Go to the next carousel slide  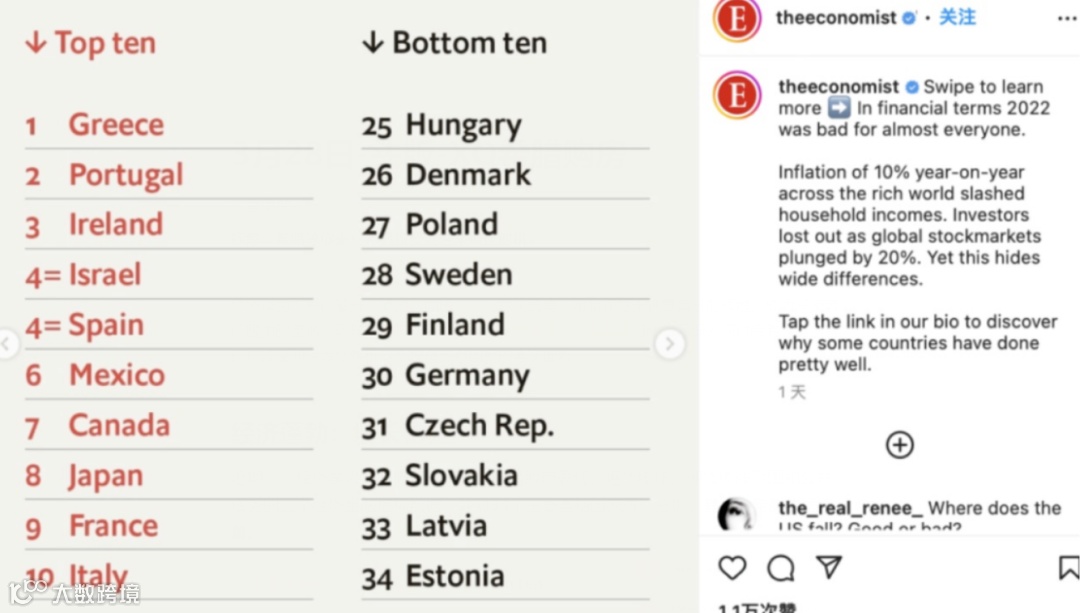point(669,344)
